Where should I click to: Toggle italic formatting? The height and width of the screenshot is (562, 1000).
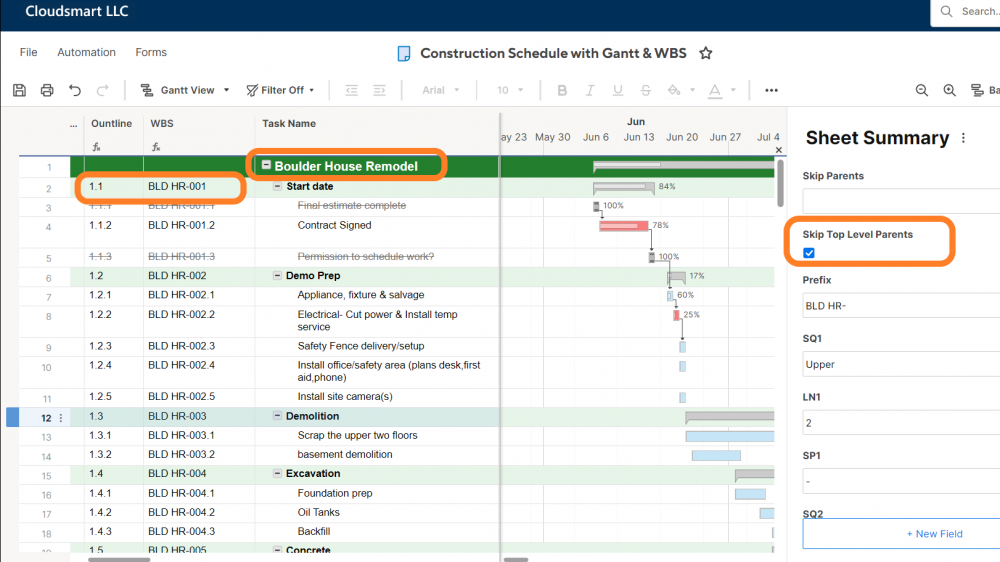coord(590,90)
